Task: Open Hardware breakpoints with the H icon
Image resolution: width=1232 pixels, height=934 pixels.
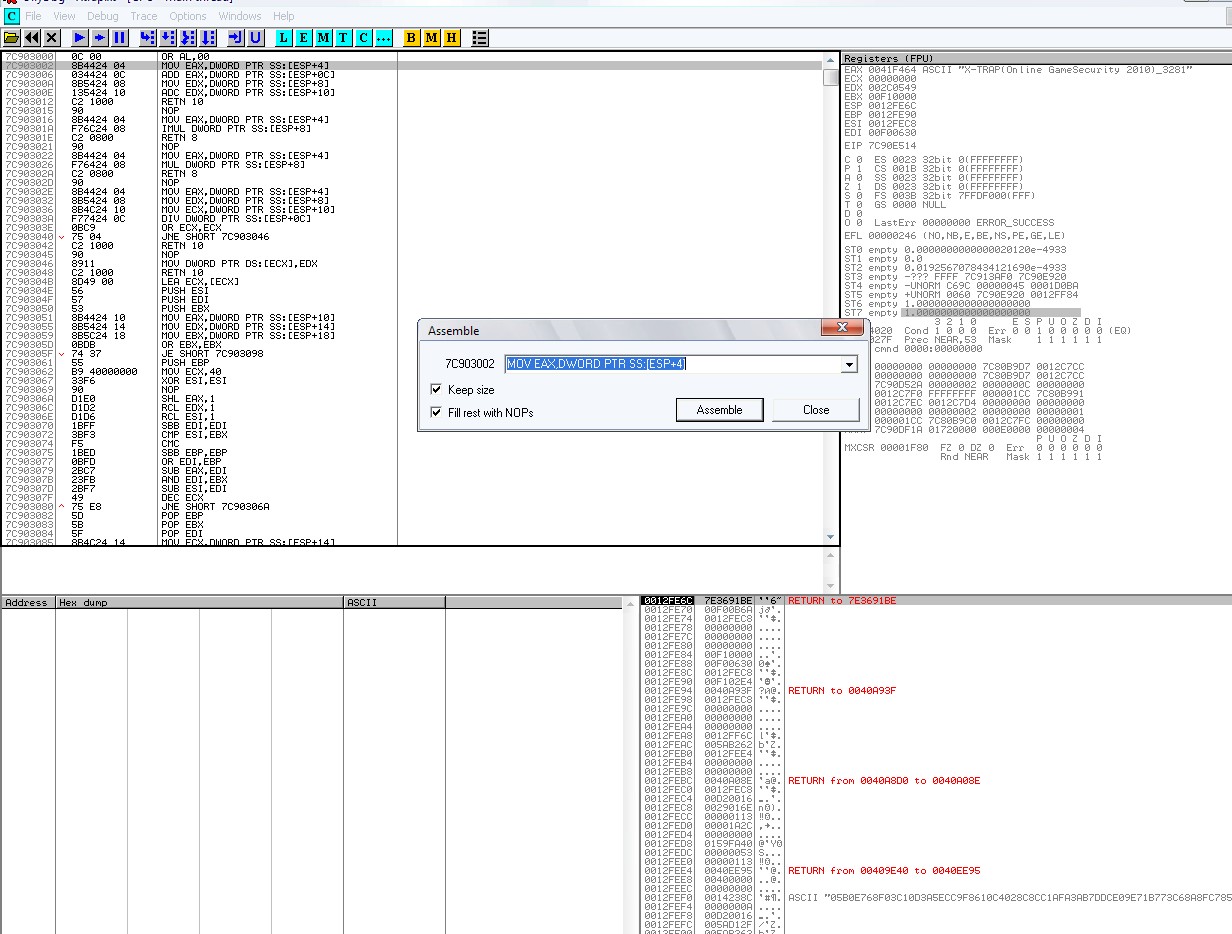Action: coord(452,38)
